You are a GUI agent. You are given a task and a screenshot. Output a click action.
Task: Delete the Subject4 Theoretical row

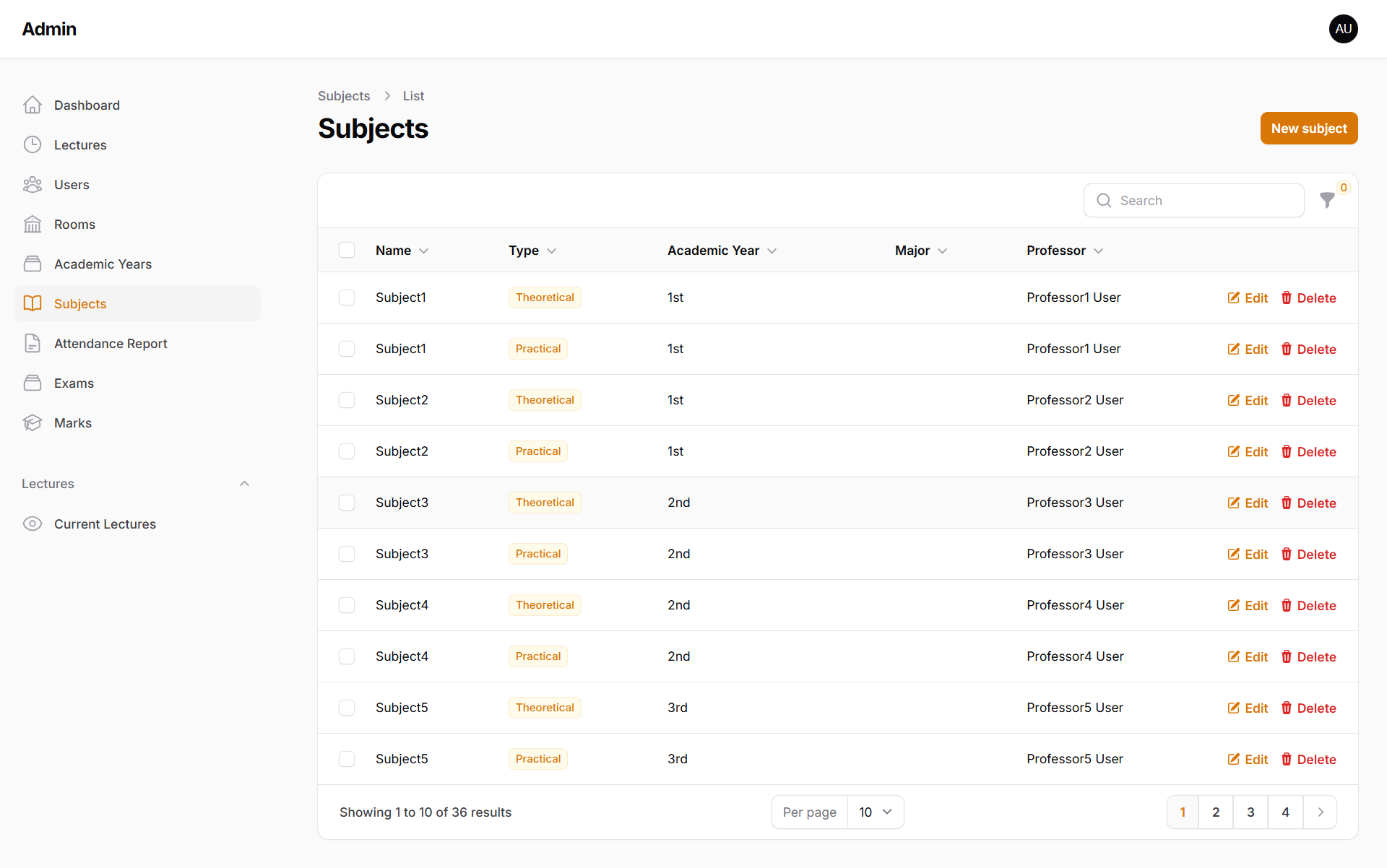(1308, 605)
